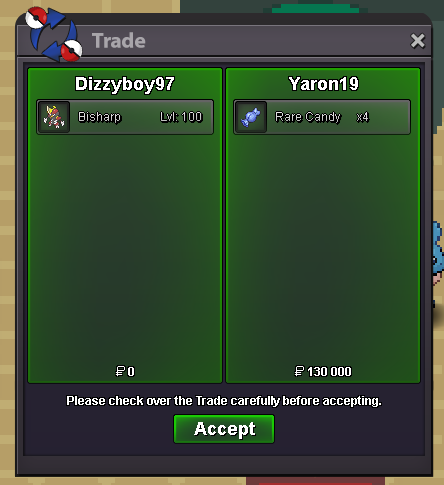Image resolution: width=444 pixels, height=485 pixels.
Task: Click Dizzyboy97's money amount of 0
Action: (131, 371)
